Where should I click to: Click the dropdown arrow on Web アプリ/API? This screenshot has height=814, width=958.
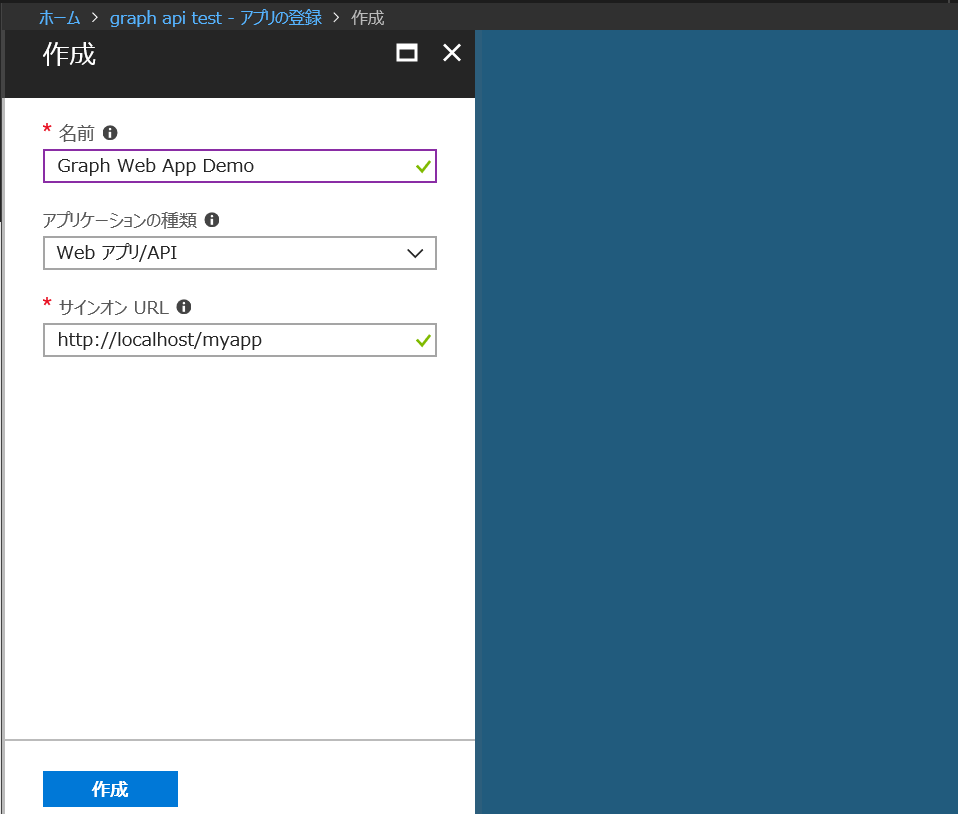coord(415,253)
